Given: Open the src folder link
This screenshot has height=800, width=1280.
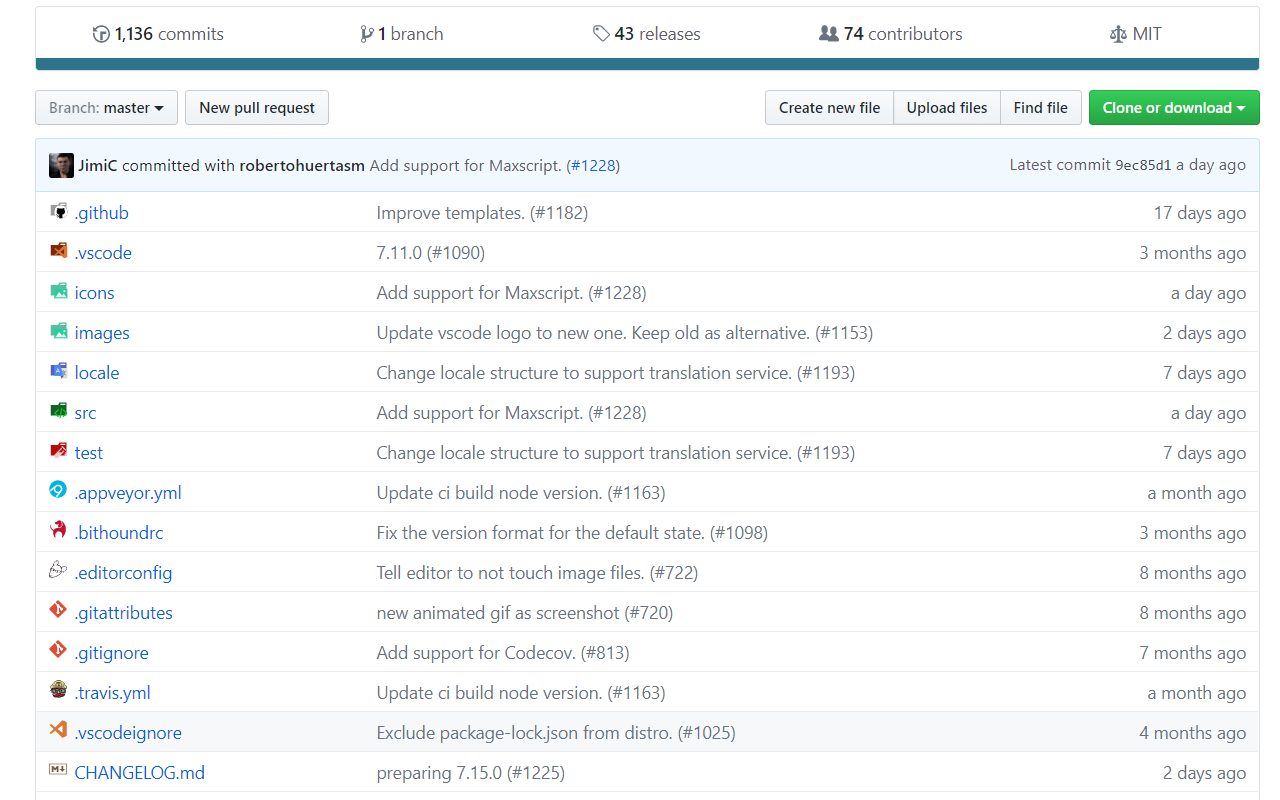Looking at the screenshot, I should click(x=86, y=413).
